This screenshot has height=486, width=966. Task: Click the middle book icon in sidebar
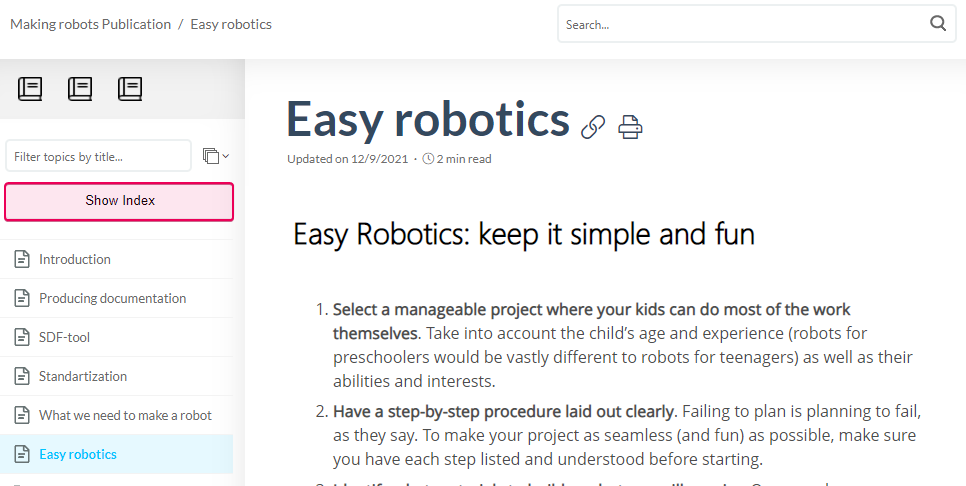(x=80, y=89)
